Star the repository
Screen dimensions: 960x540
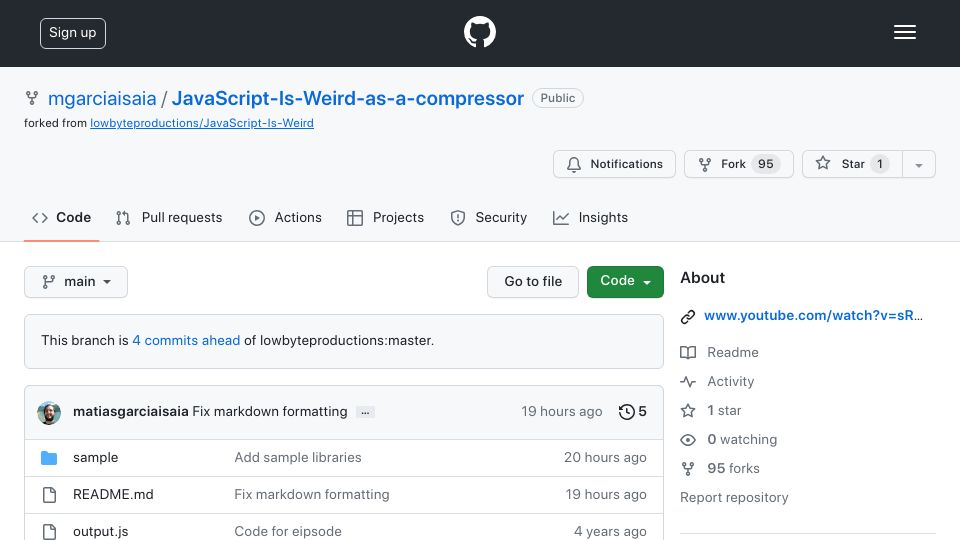coord(852,164)
